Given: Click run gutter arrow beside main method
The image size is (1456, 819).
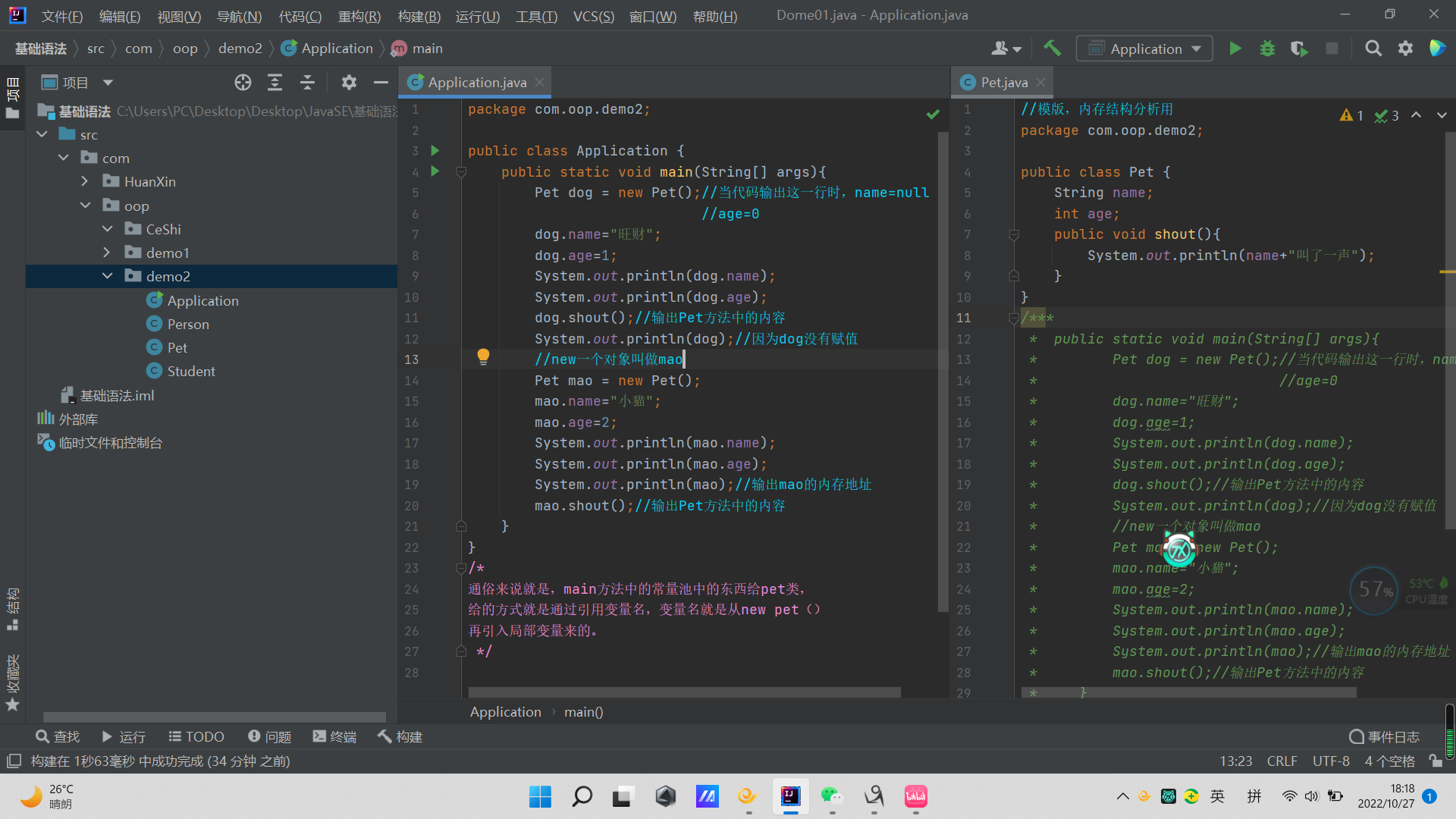Looking at the screenshot, I should [x=435, y=171].
